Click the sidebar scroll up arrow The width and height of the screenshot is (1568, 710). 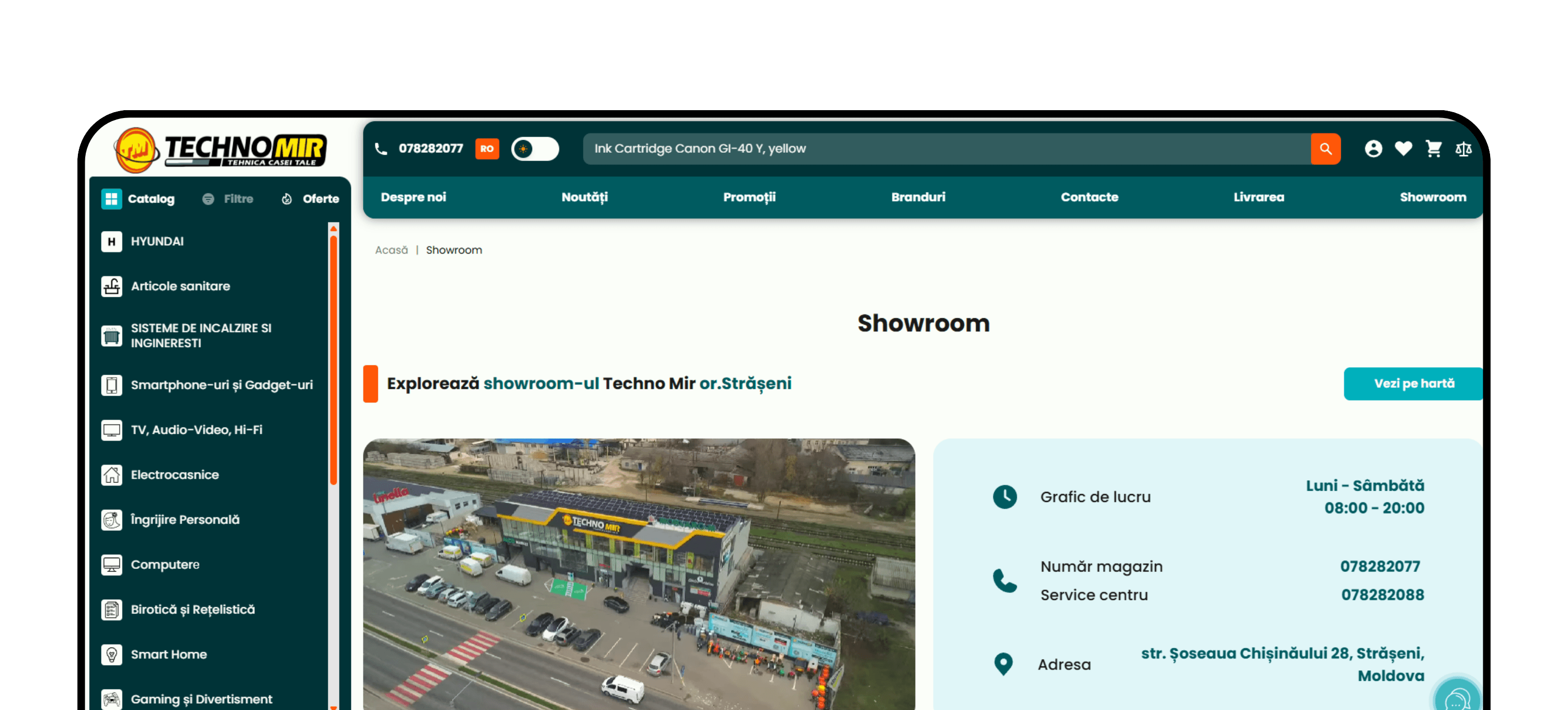click(334, 229)
